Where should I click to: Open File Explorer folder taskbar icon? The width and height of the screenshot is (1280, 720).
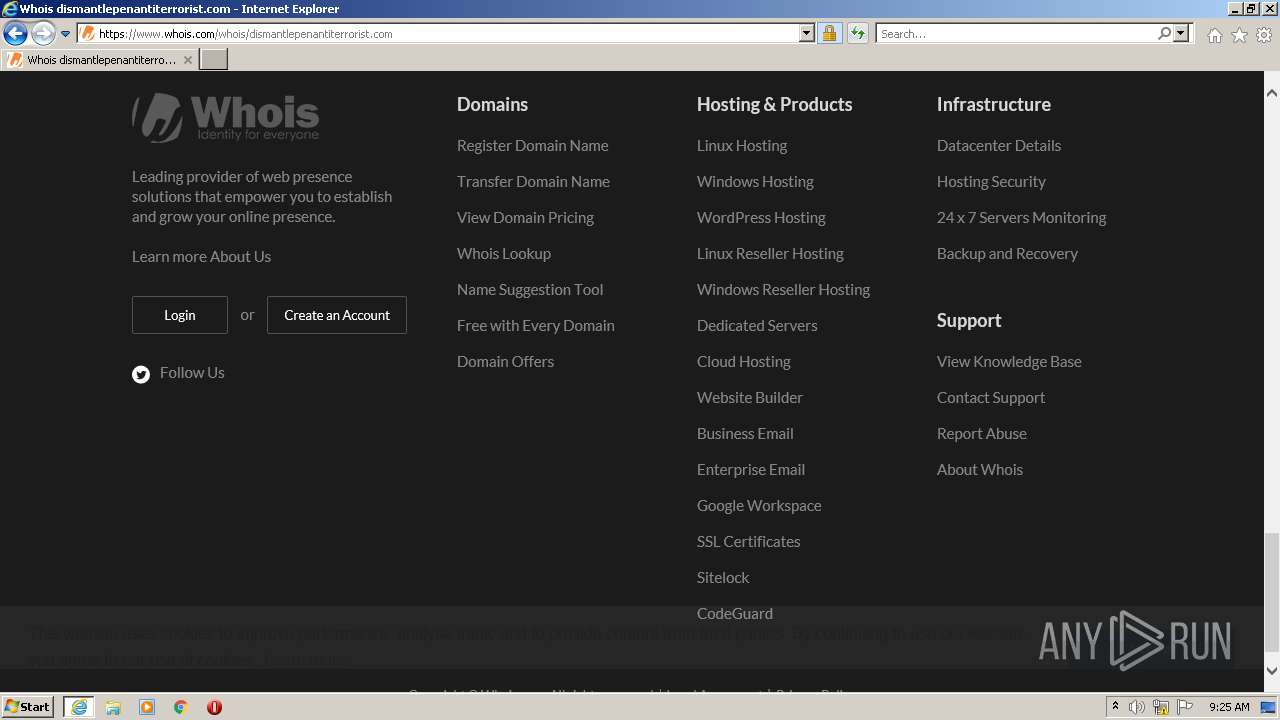(113, 707)
